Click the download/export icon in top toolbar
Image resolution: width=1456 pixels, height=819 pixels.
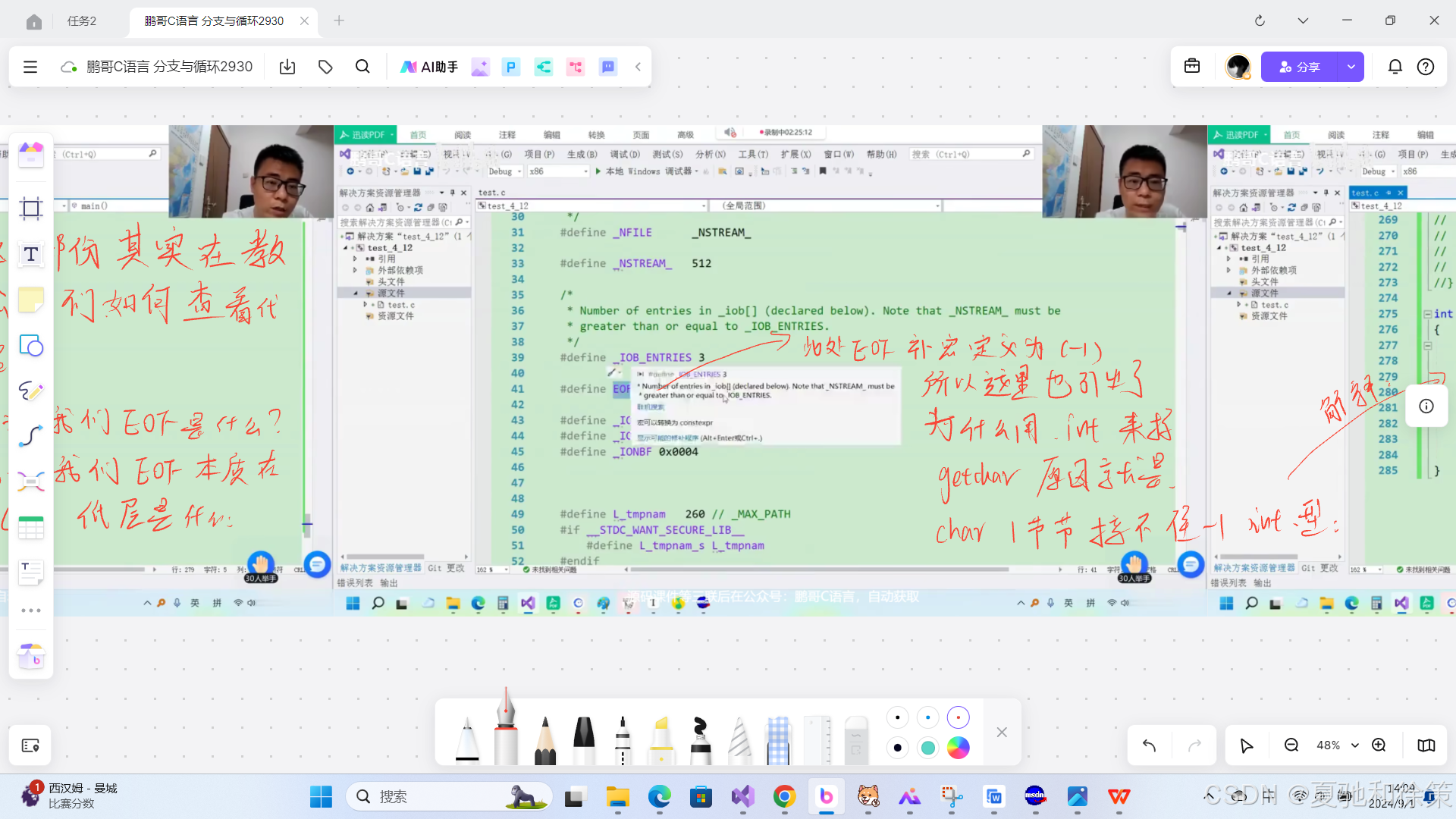click(287, 67)
